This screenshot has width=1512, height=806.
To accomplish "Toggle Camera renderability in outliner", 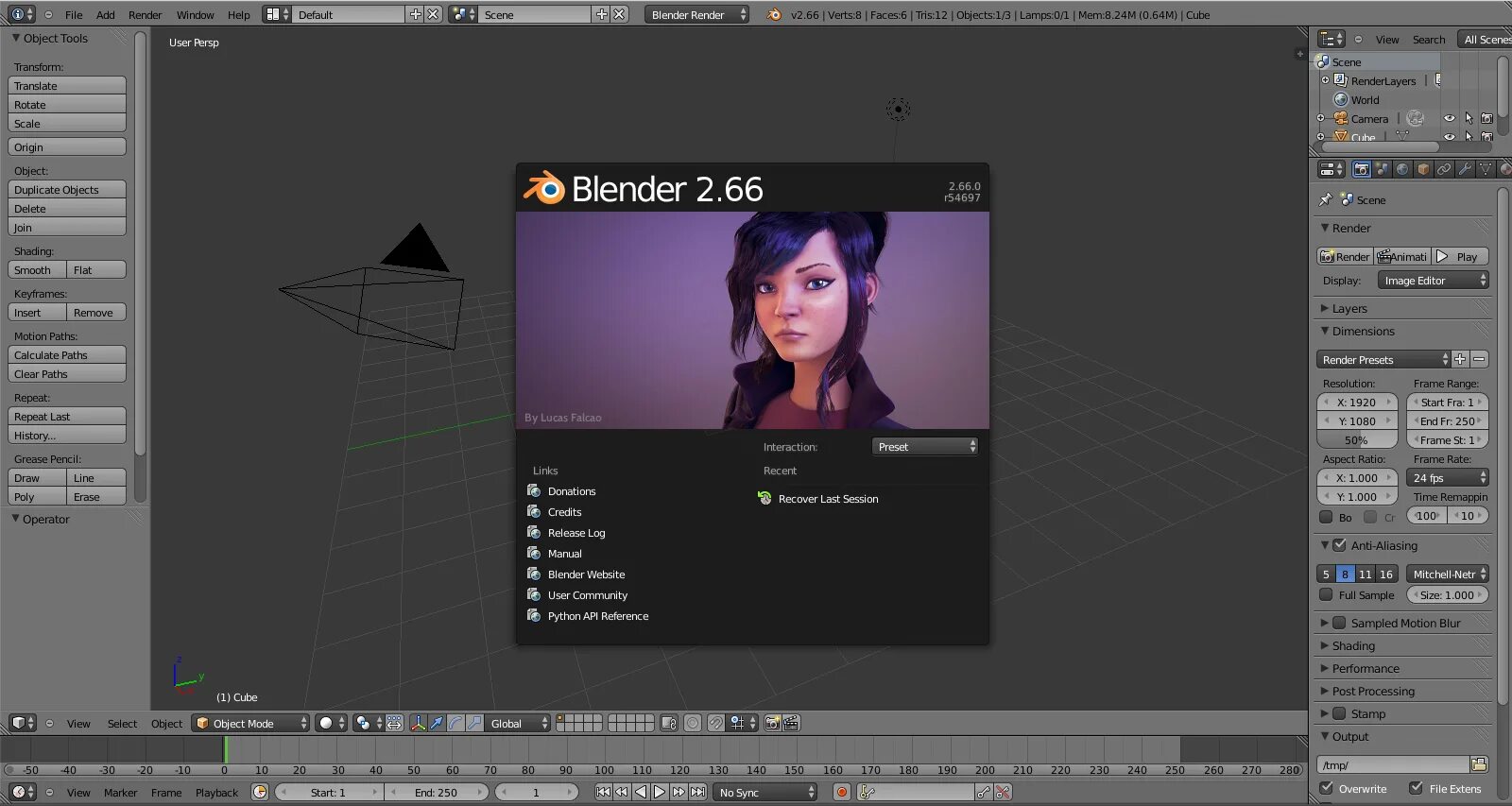I will point(1486,118).
